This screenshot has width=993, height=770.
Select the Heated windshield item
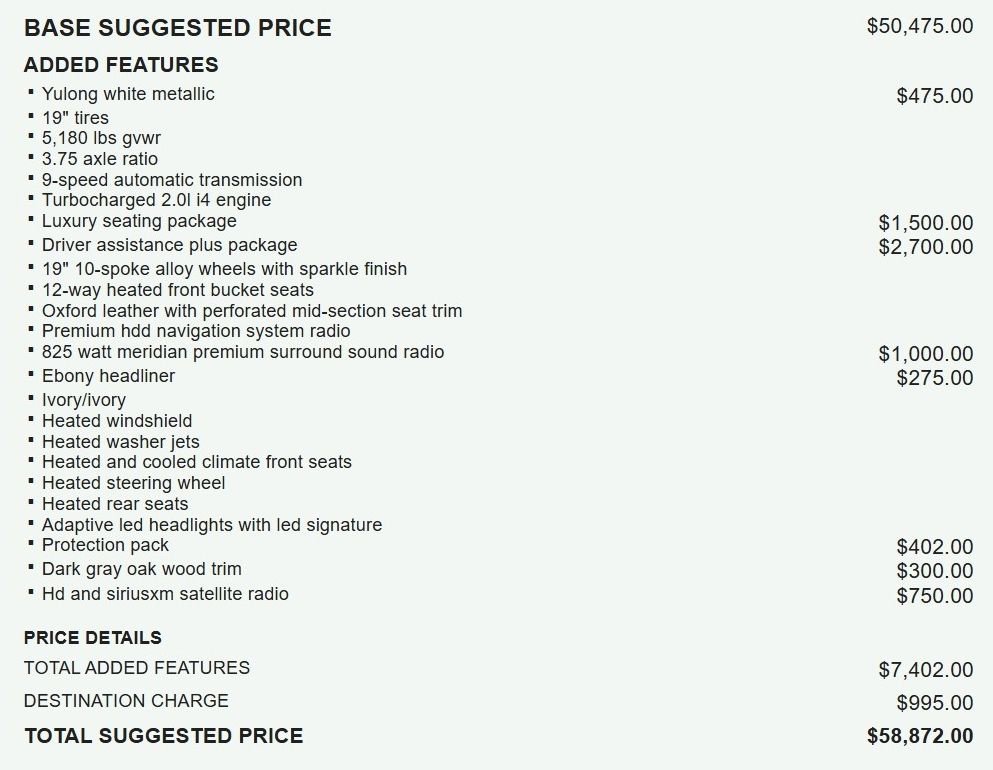tap(117, 421)
